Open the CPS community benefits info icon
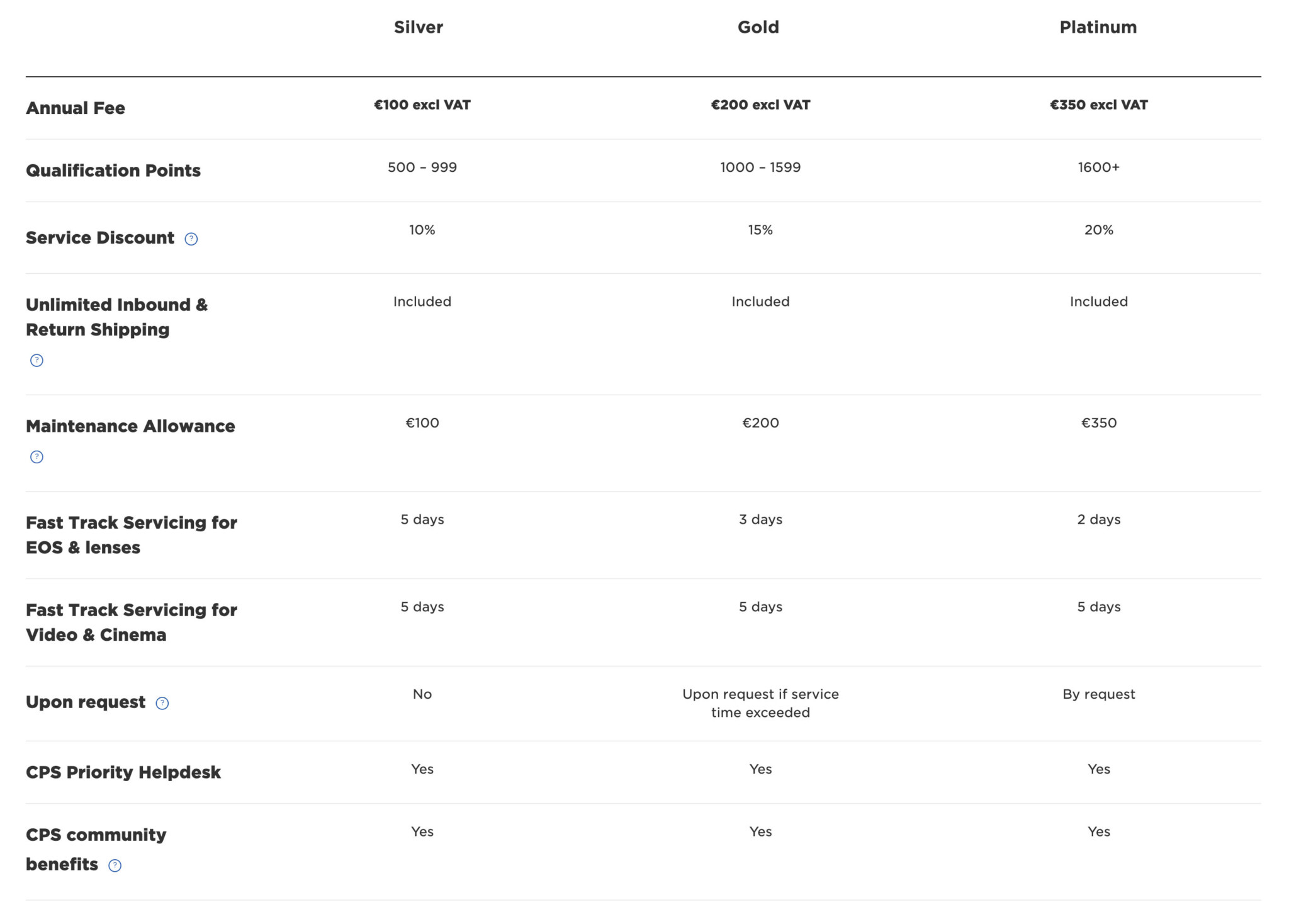 pos(115,865)
